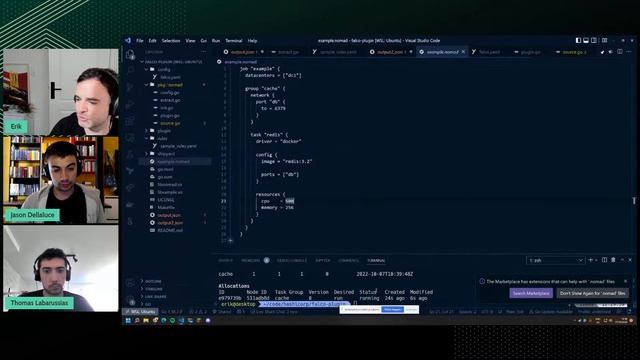This screenshot has width=640, height=360.
Task: Click the Search Marketplace button
Action: coord(531,293)
